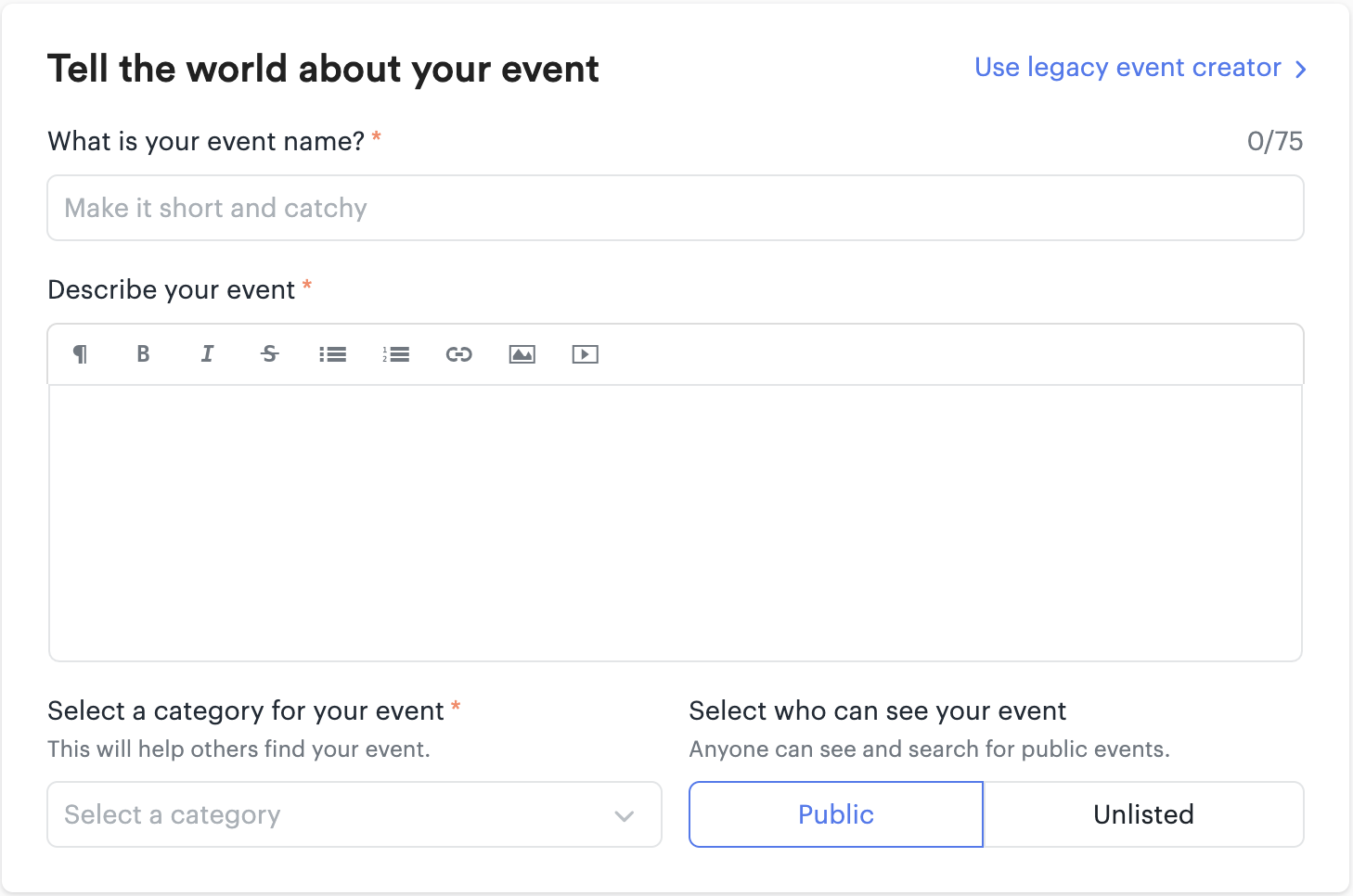Click inside the event description text area

tap(675, 522)
